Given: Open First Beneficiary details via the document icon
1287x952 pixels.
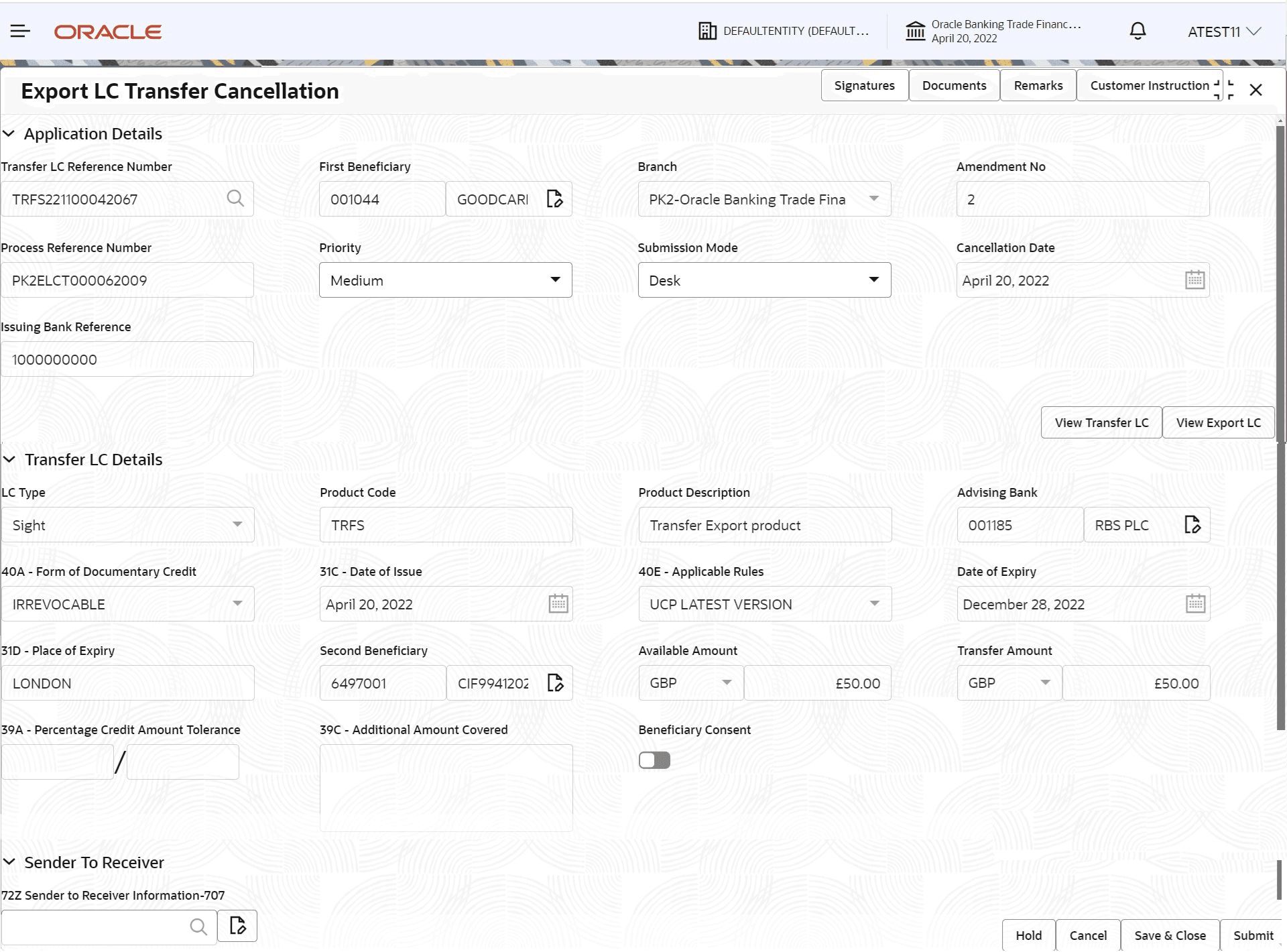Looking at the screenshot, I should pyautogui.click(x=554, y=198).
